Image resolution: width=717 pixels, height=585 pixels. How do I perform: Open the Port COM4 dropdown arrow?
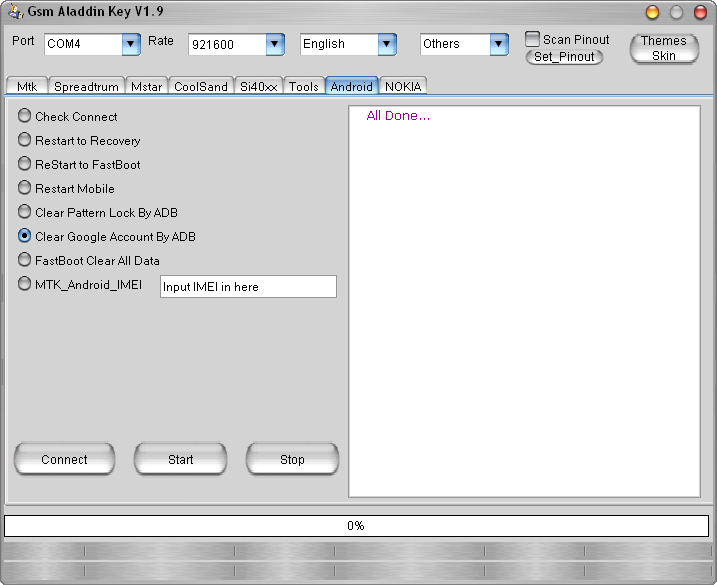pyautogui.click(x=131, y=44)
